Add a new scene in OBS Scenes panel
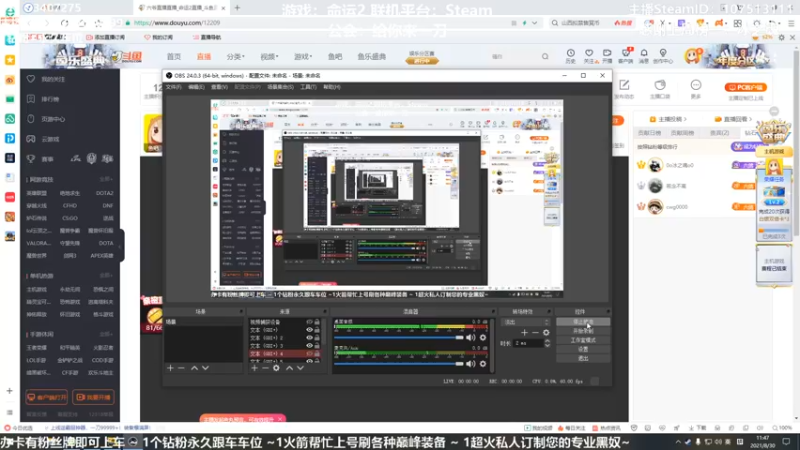The height and width of the screenshot is (450, 800). tap(170, 368)
